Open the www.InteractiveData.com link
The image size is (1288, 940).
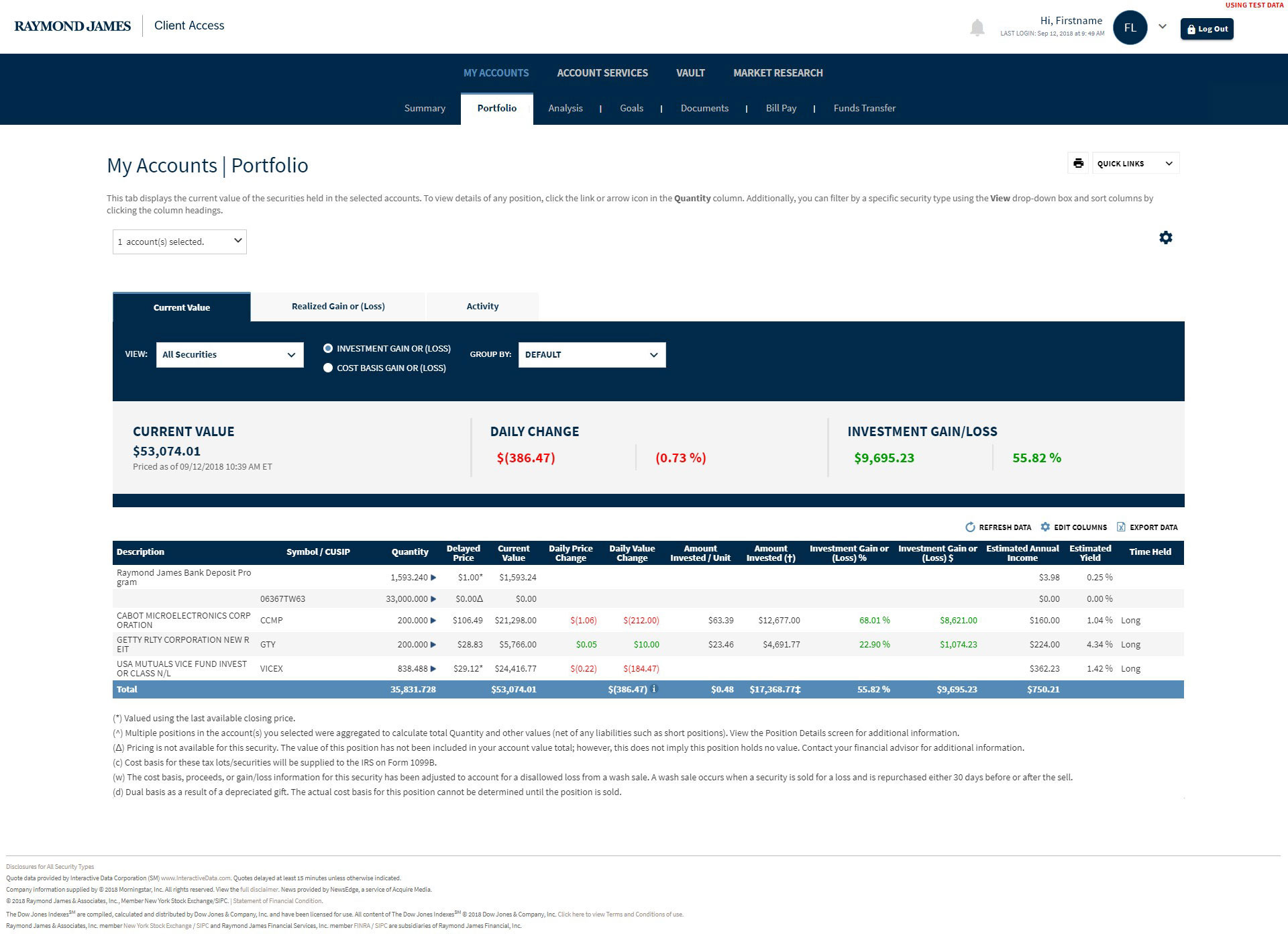click(196, 878)
